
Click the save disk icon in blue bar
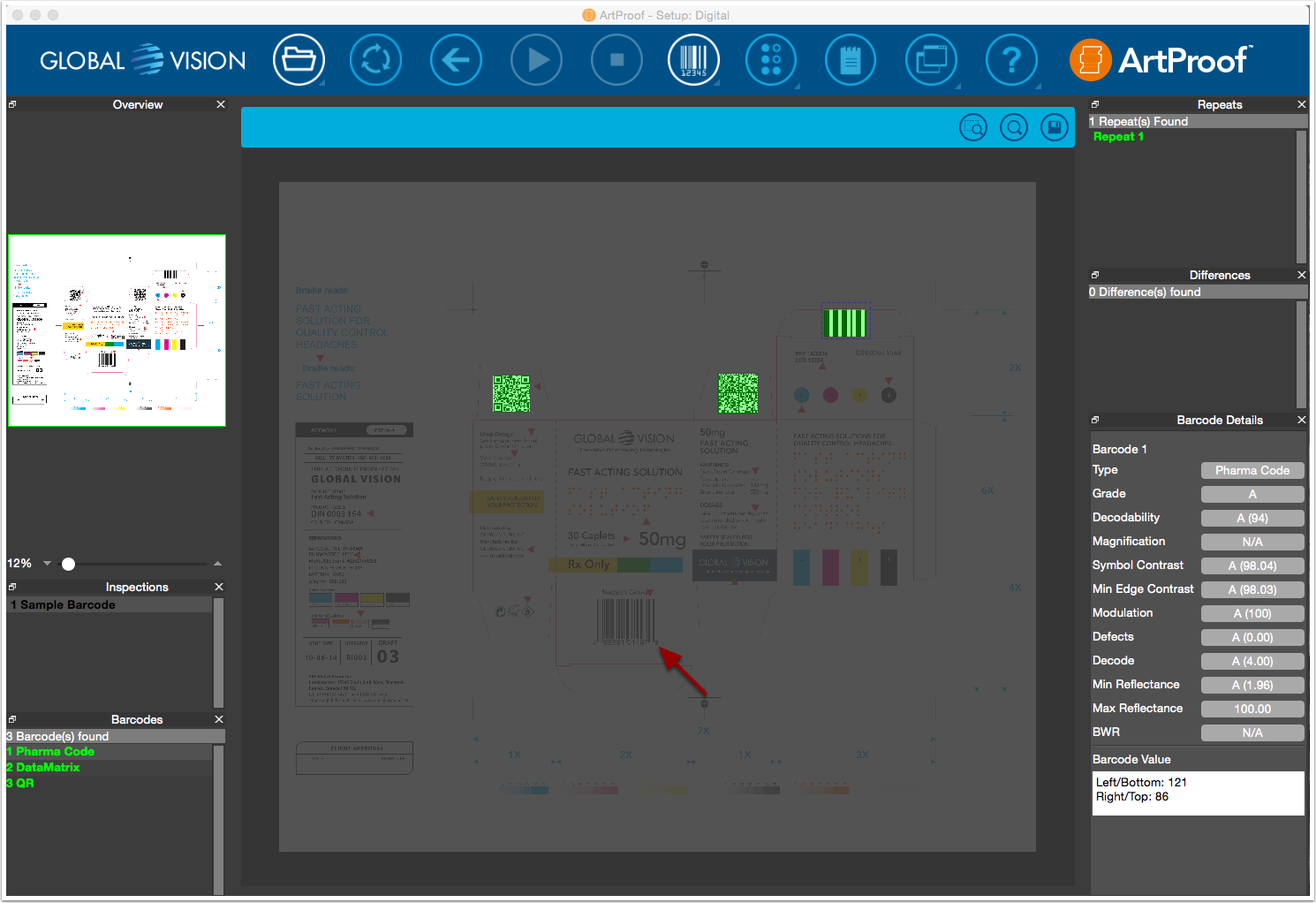click(1054, 128)
